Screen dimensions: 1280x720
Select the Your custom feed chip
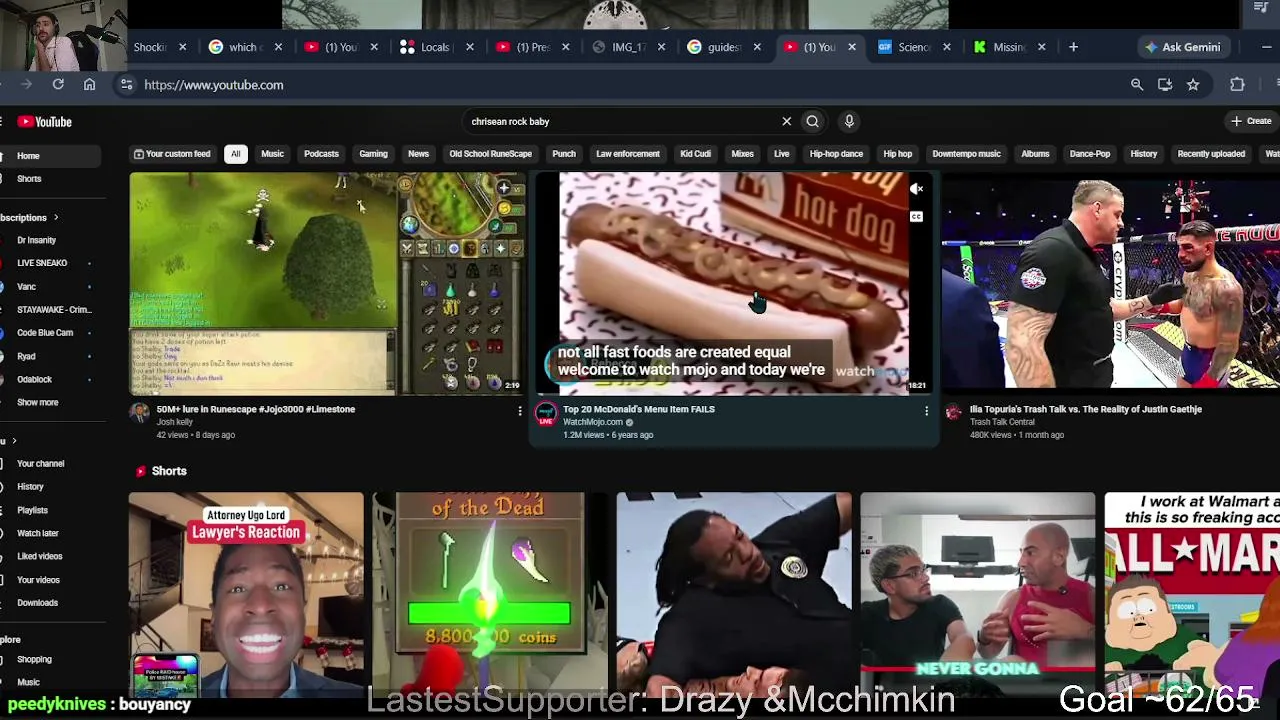click(172, 154)
